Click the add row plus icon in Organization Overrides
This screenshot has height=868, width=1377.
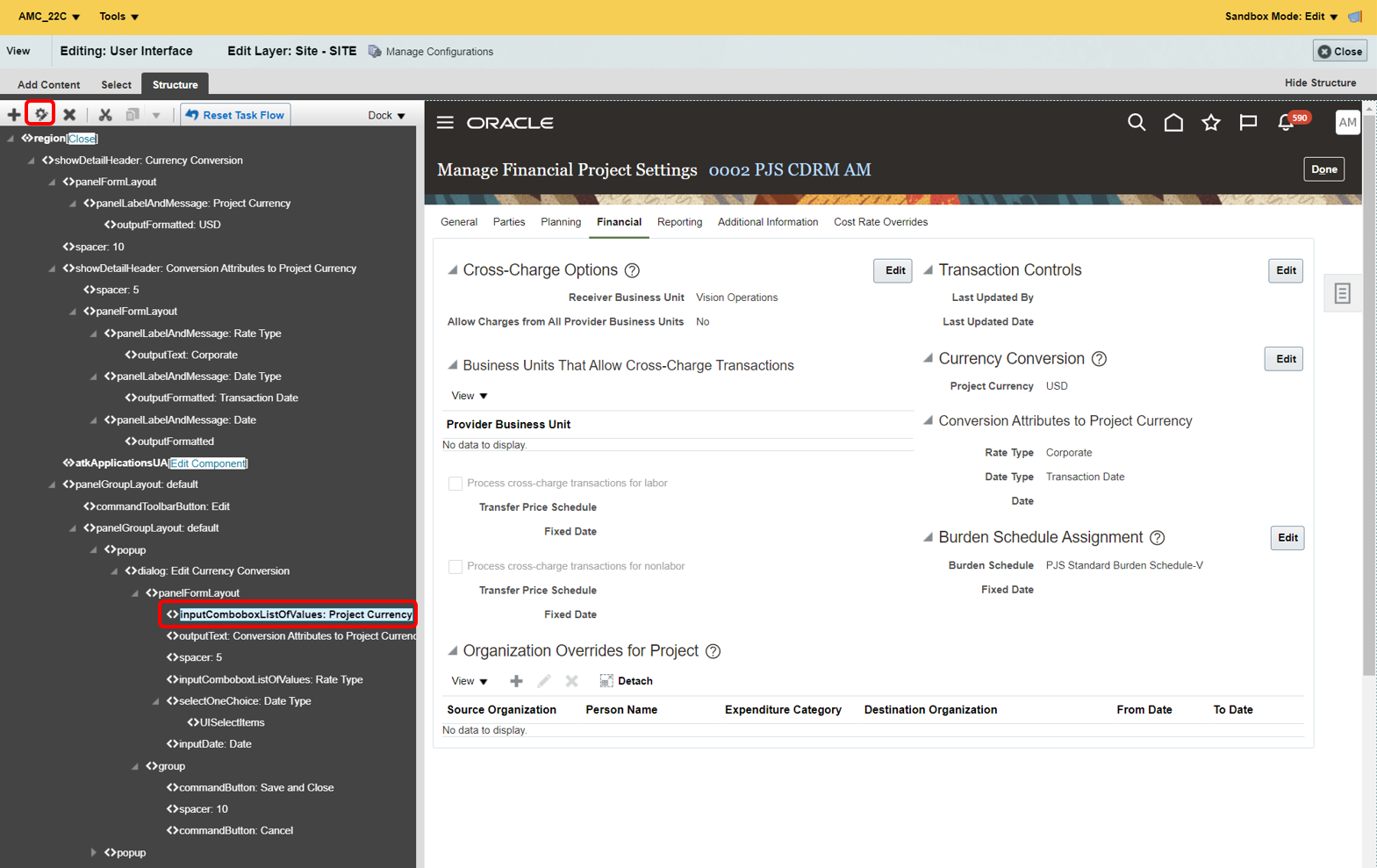[x=516, y=681]
